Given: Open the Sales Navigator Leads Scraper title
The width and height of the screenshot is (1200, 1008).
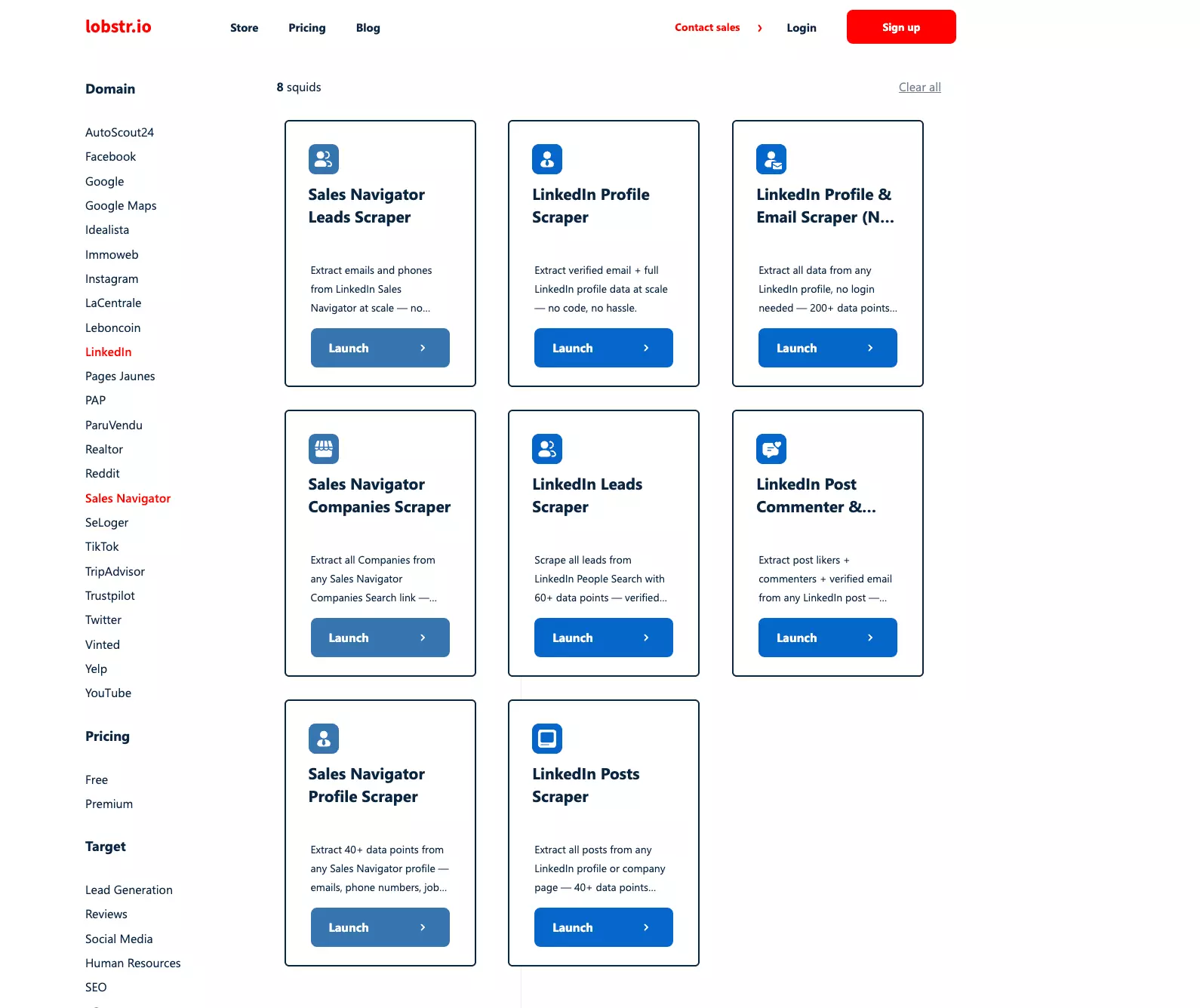Looking at the screenshot, I should [367, 206].
